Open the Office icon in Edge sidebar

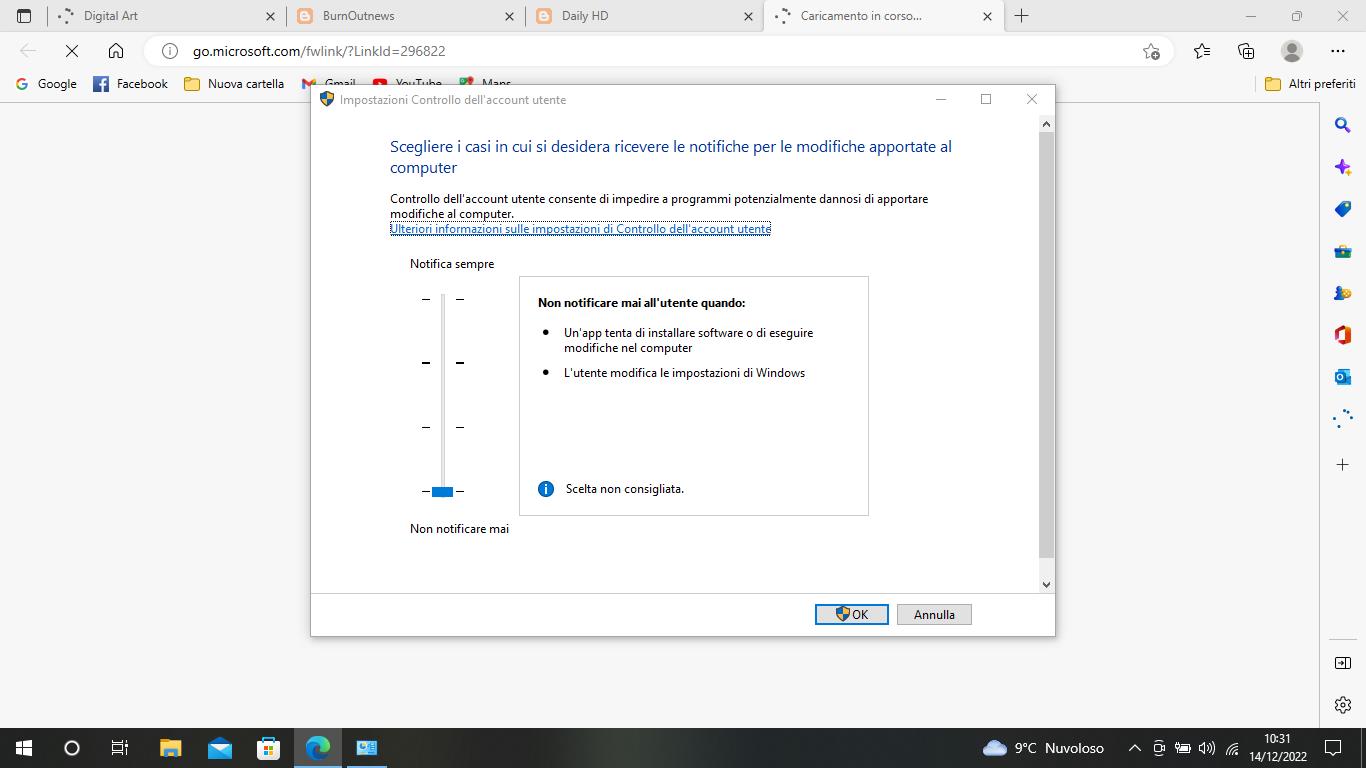point(1342,335)
